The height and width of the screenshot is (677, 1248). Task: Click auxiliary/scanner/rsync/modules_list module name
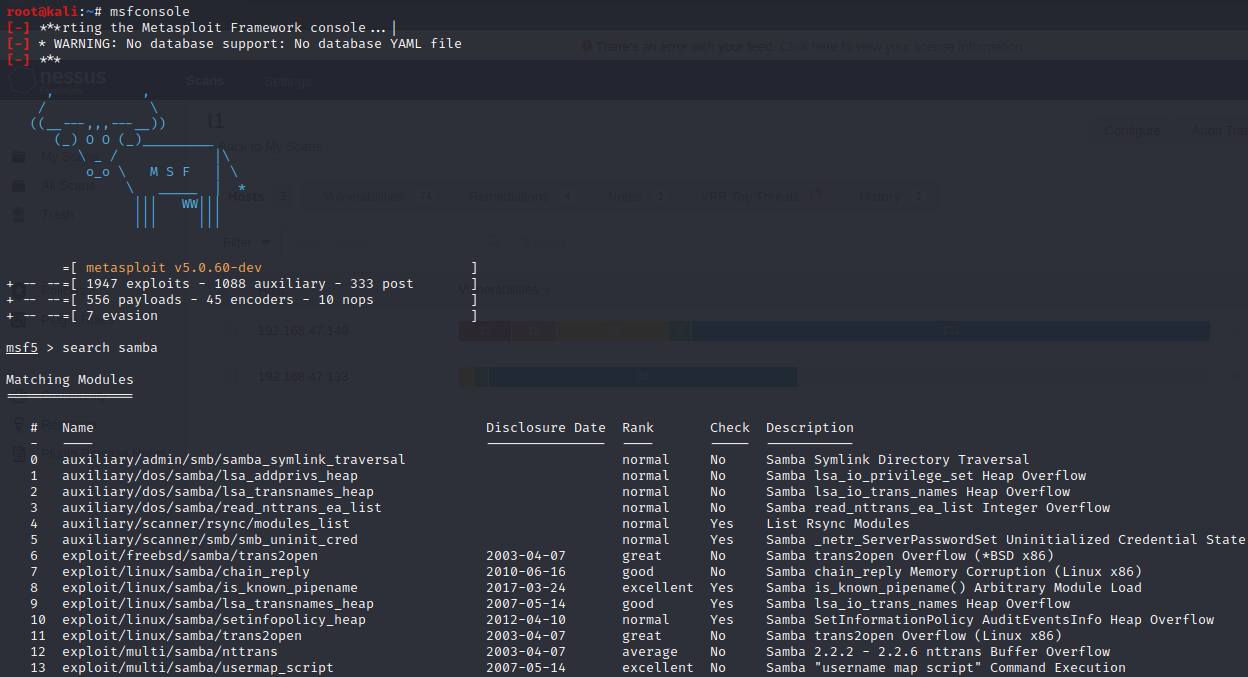[x=206, y=524]
